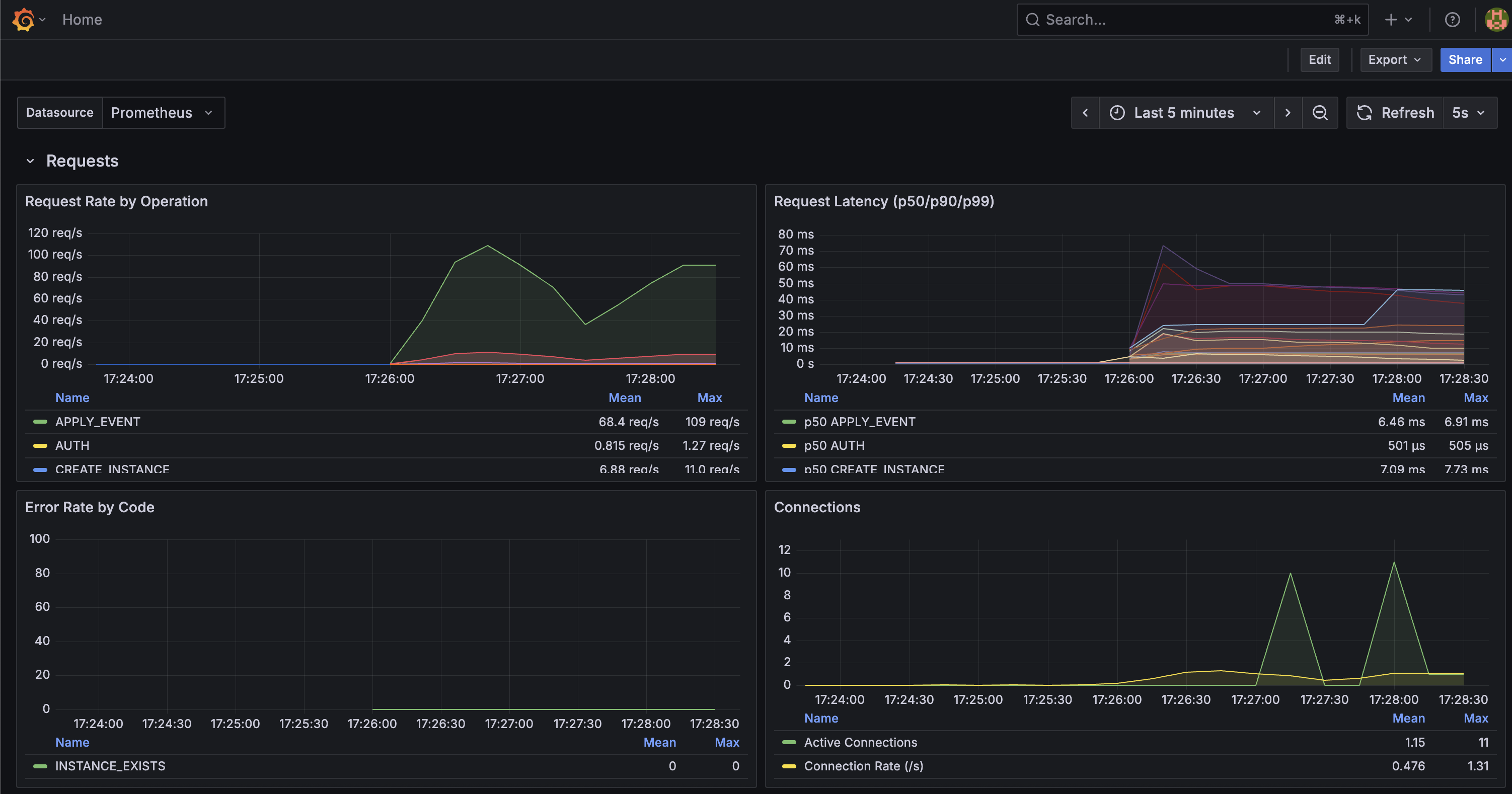Open the help question mark icon

click(1452, 19)
